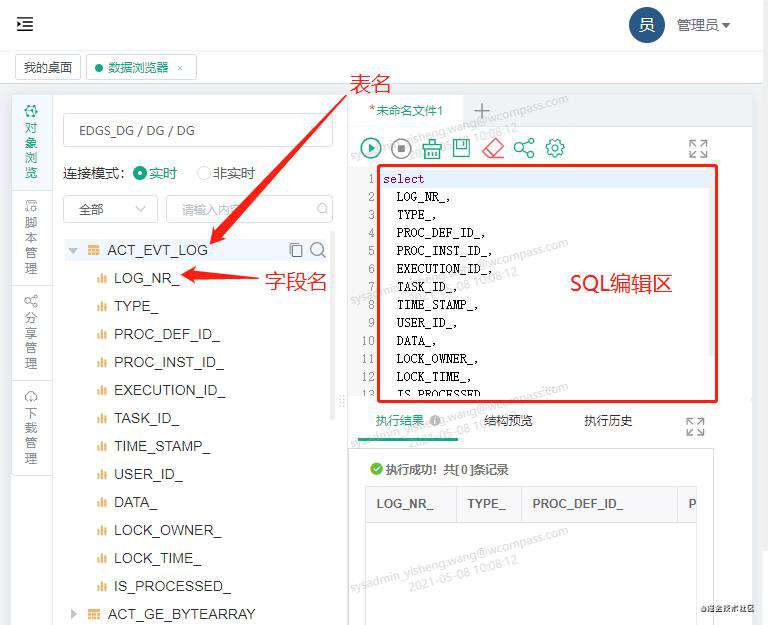
Task: Open editor settings gear icon
Action: pos(555,148)
